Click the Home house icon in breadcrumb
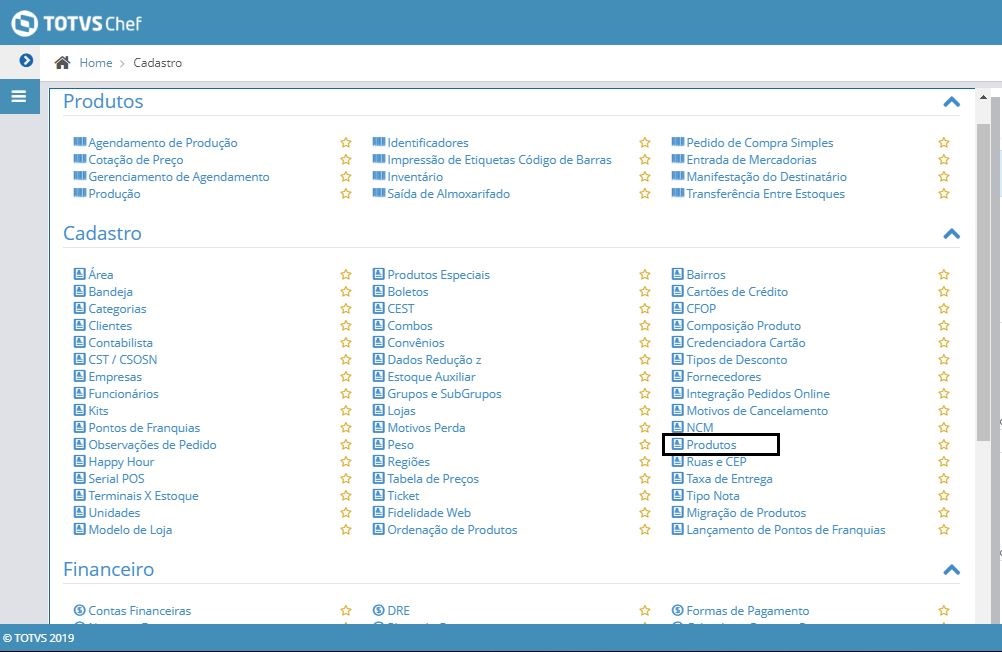Image resolution: width=1002 pixels, height=652 pixels. tap(63, 63)
